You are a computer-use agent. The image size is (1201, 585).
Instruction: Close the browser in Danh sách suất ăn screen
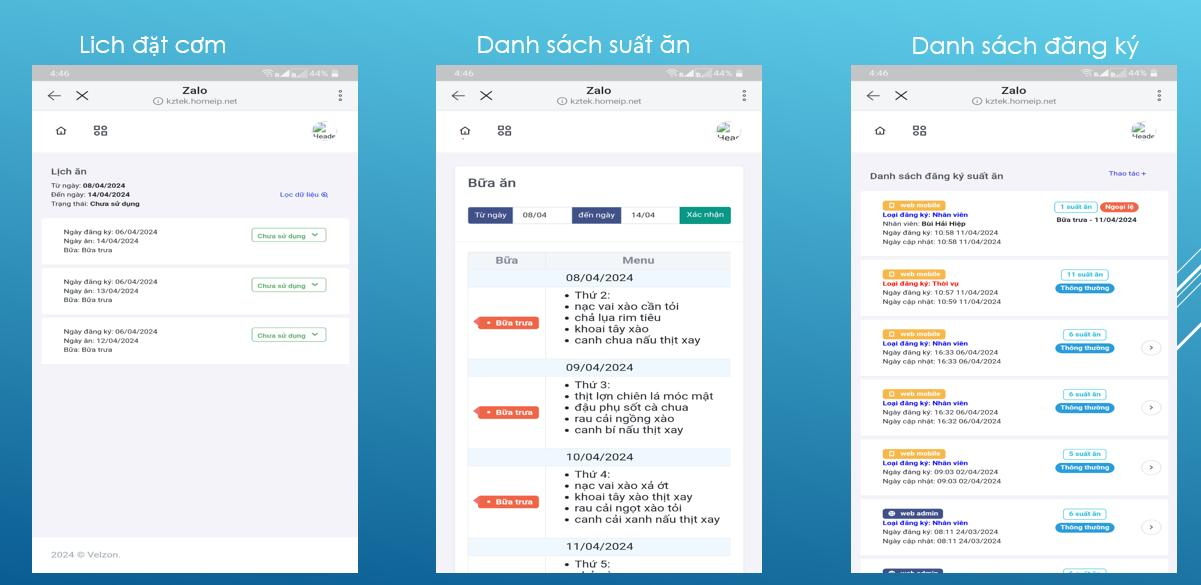pyautogui.click(x=486, y=96)
